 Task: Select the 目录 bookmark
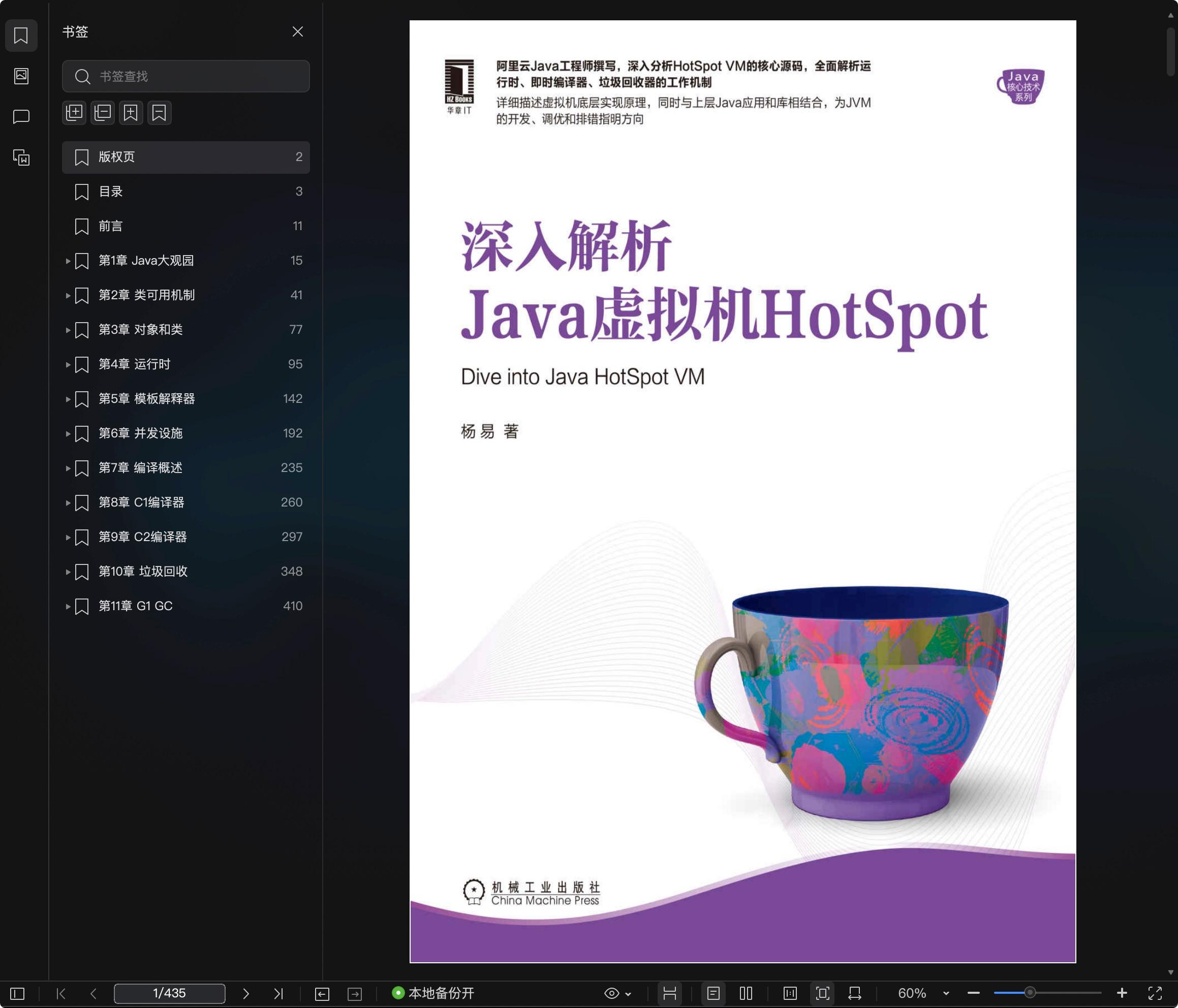tap(186, 192)
